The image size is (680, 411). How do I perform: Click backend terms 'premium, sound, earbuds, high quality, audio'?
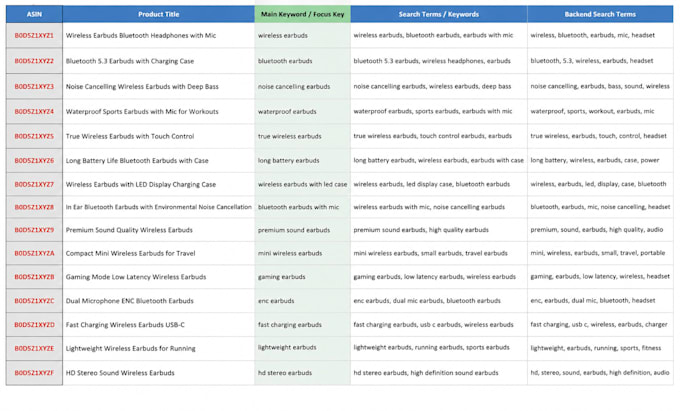pyautogui.click(x=597, y=229)
